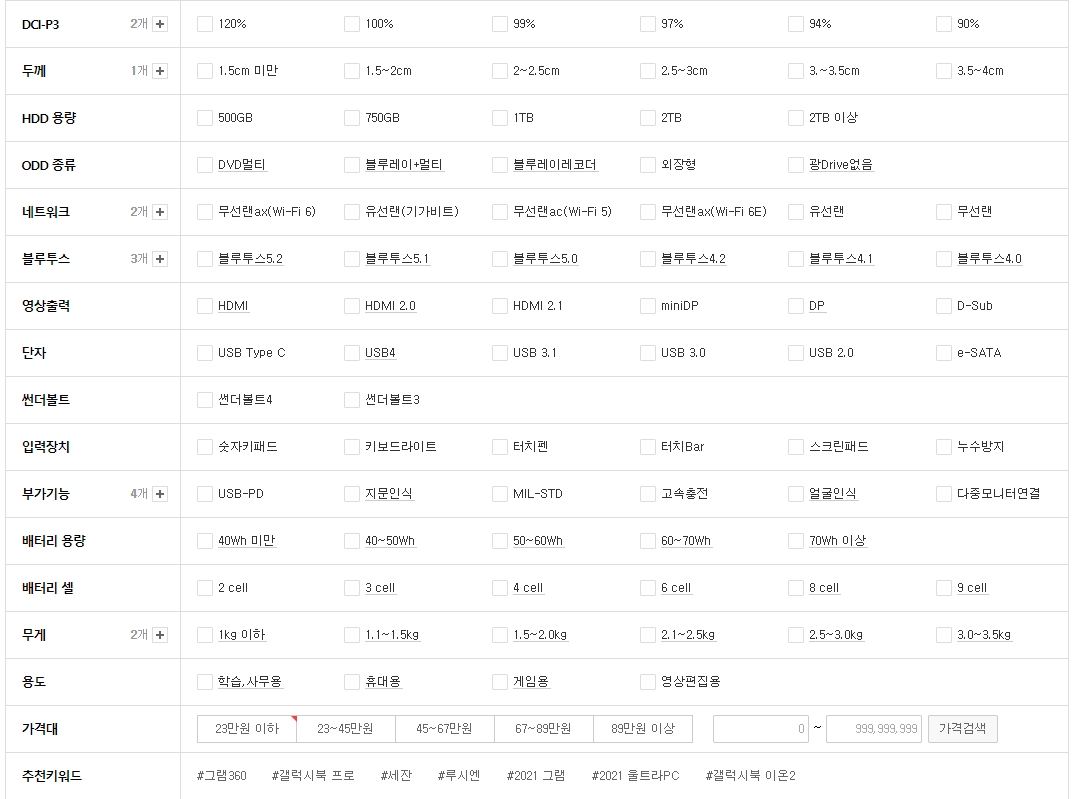Screen dimensions: 1074x799
Task: Click the 40Wh 미만 battery label
Action: click(x=247, y=541)
